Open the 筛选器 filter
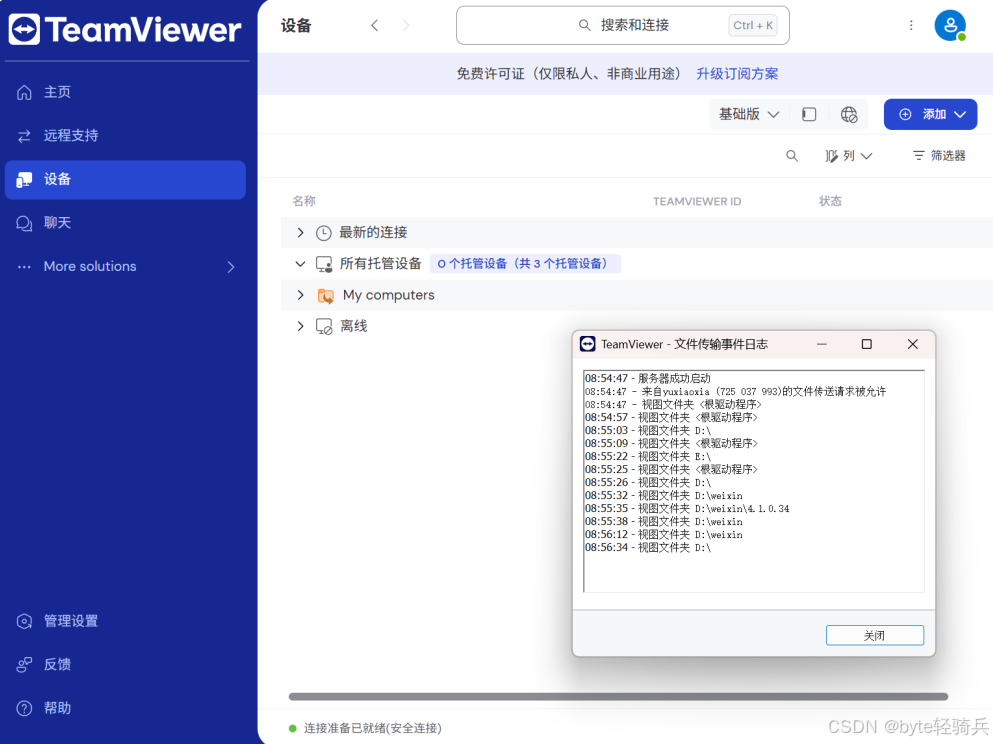 click(x=939, y=156)
